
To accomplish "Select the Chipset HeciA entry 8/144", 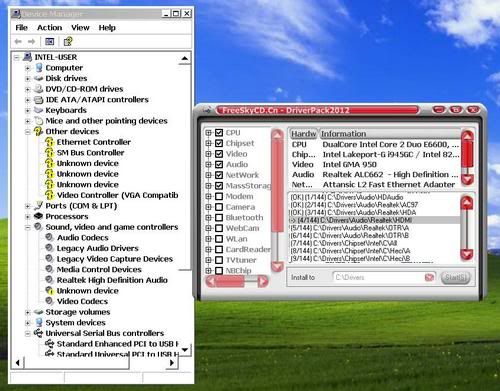I will pyautogui.click(x=374, y=251).
